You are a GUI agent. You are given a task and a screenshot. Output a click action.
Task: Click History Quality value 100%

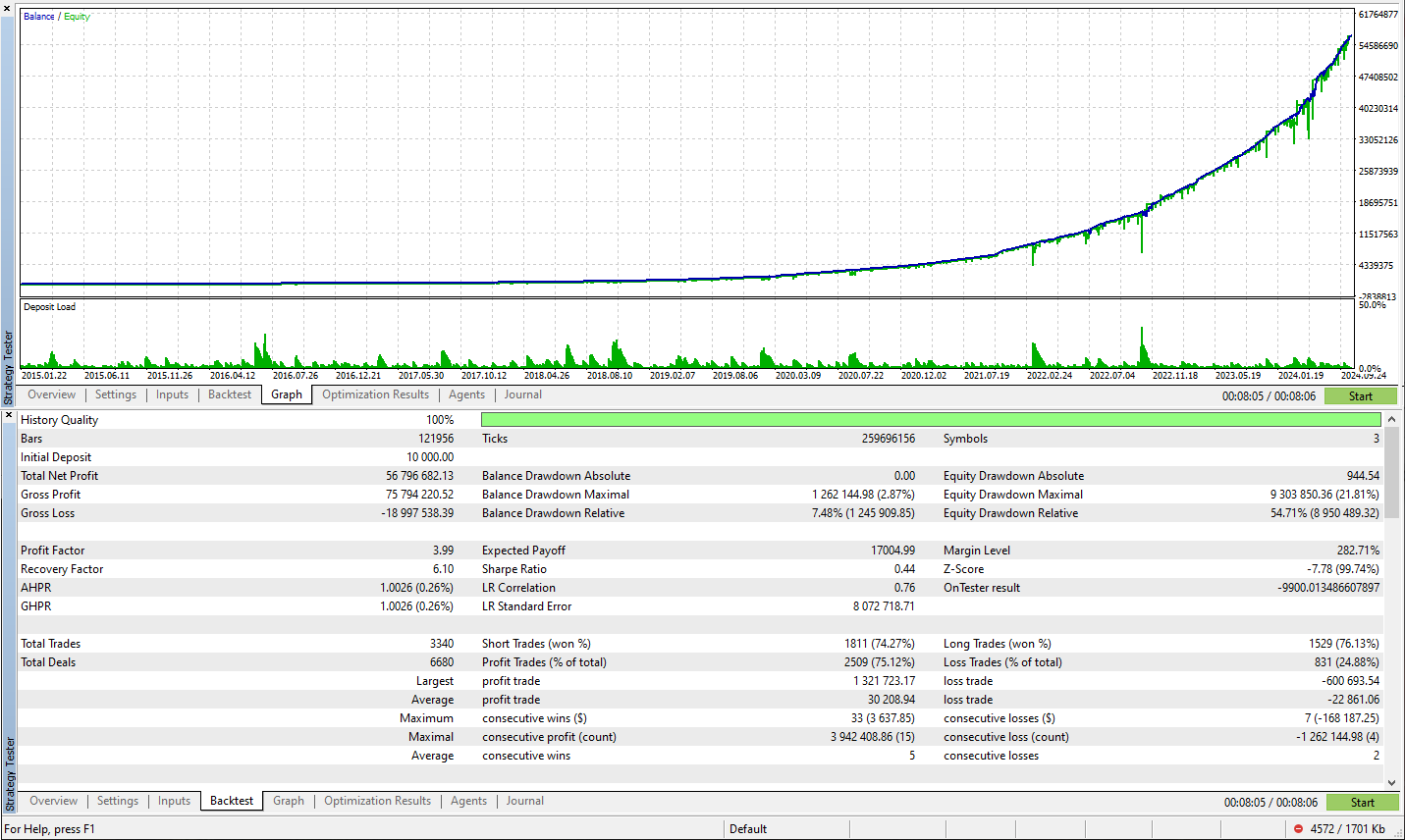(x=440, y=420)
